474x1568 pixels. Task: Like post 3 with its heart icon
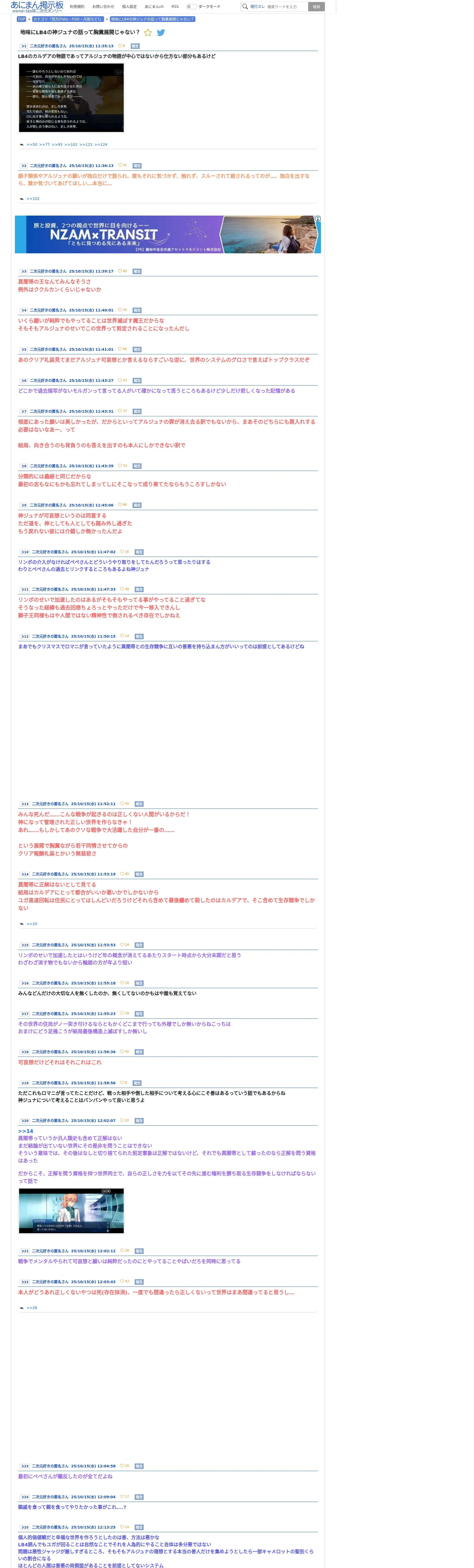click(120, 271)
